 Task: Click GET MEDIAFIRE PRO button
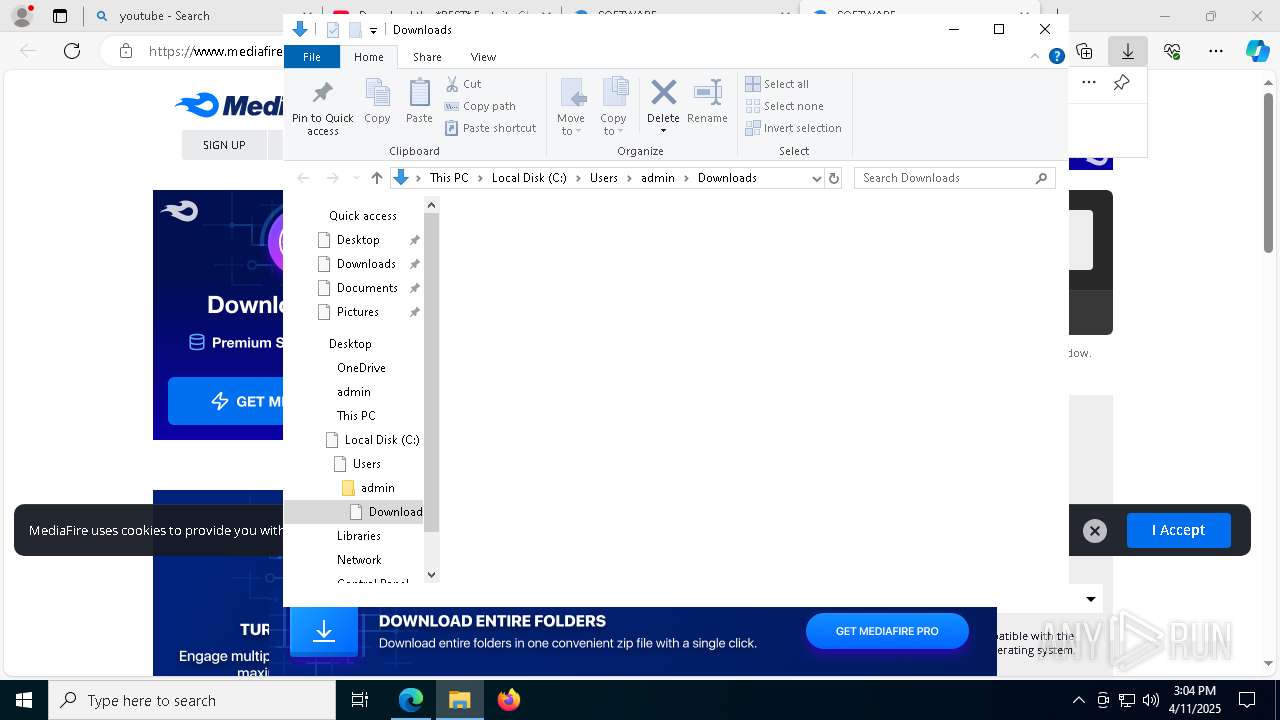(x=887, y=631)
